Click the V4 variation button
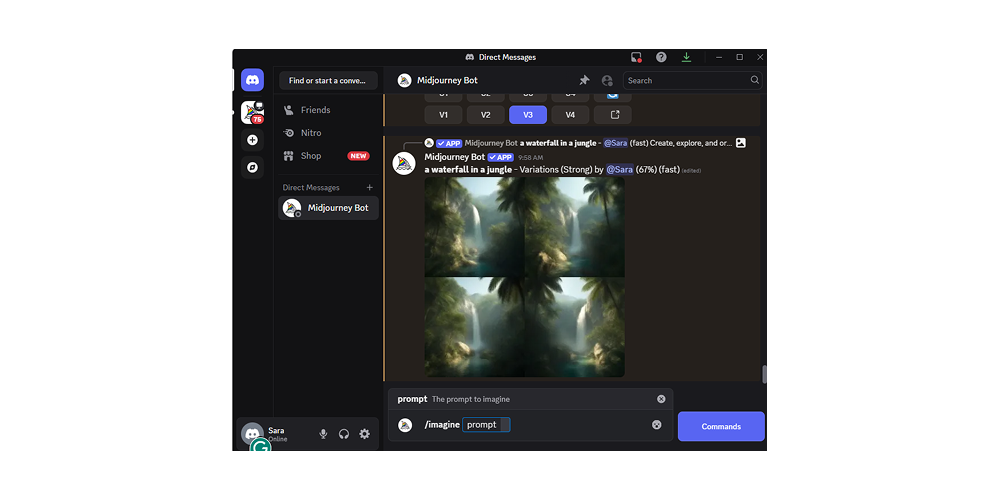Viewport: 1000px width, 500px height. [570, 115]
